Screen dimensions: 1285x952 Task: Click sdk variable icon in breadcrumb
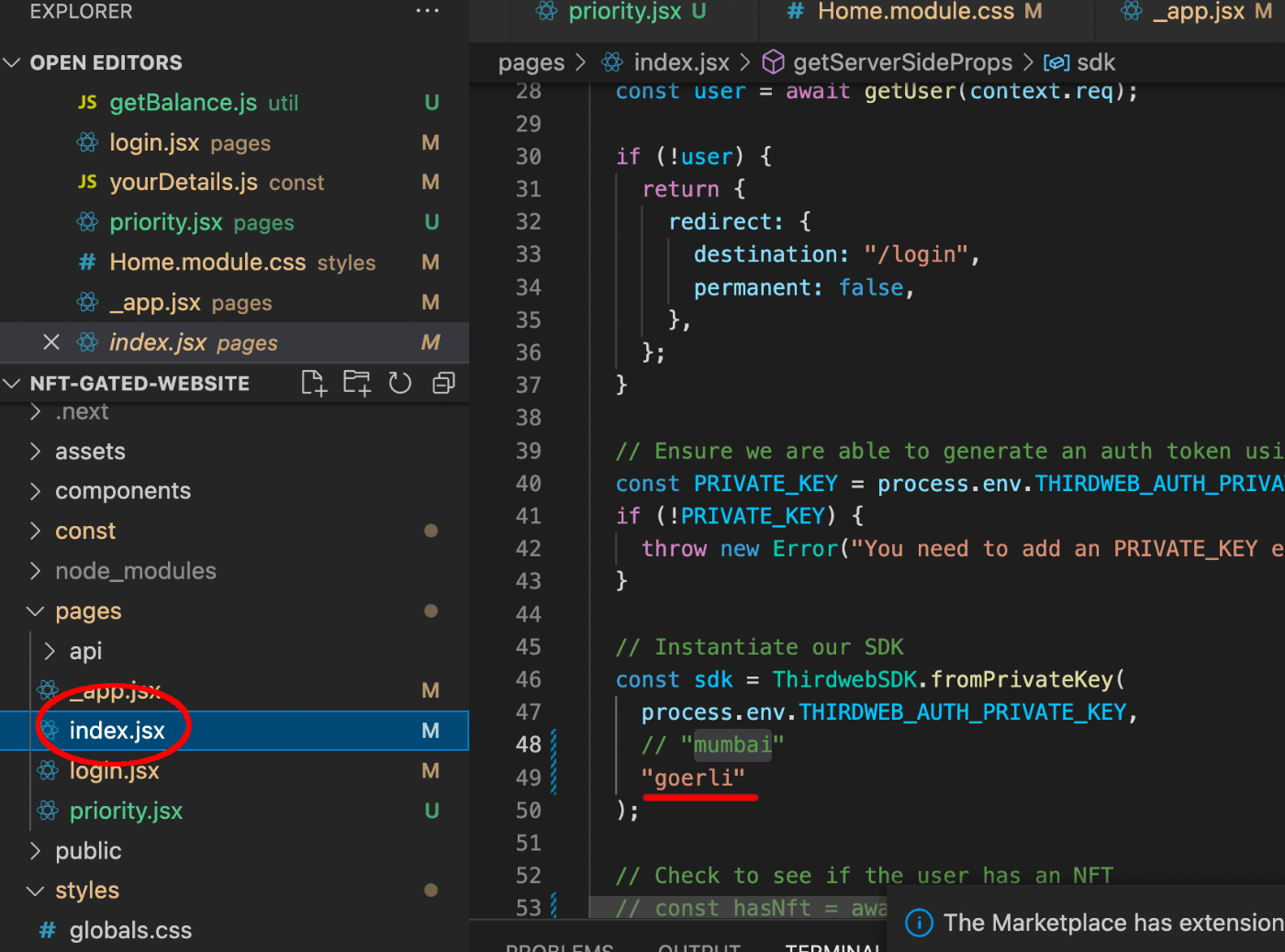pos(1057,62)
